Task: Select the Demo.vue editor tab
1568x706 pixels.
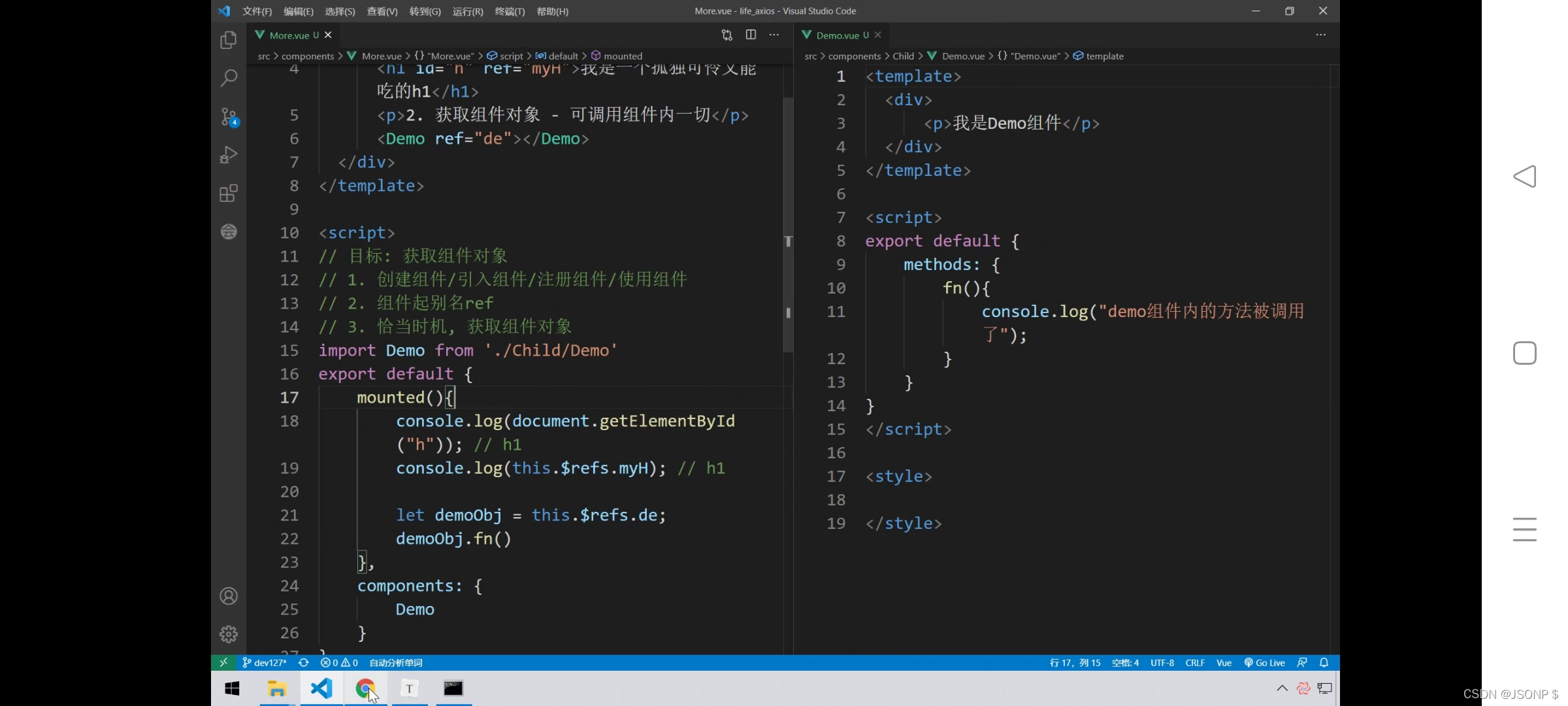Action: point(841,35)
